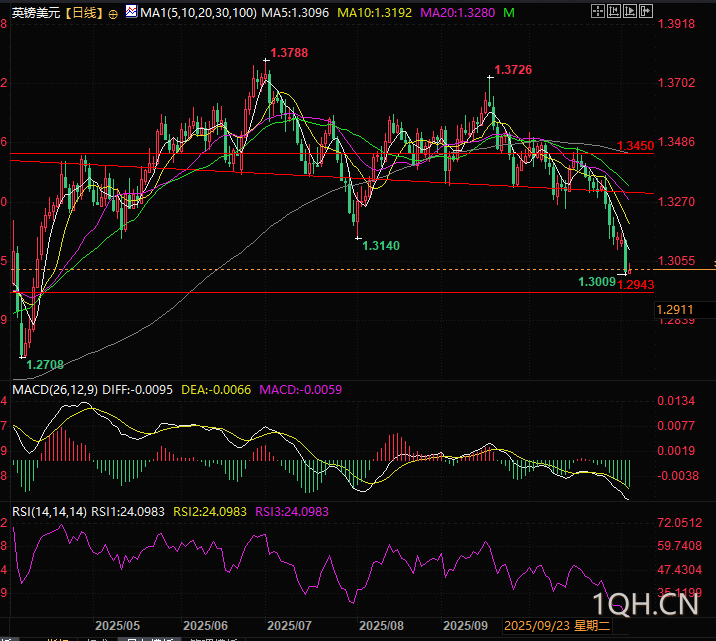Click the small indicator icon before MA1
716x641 pixels.
131,13
